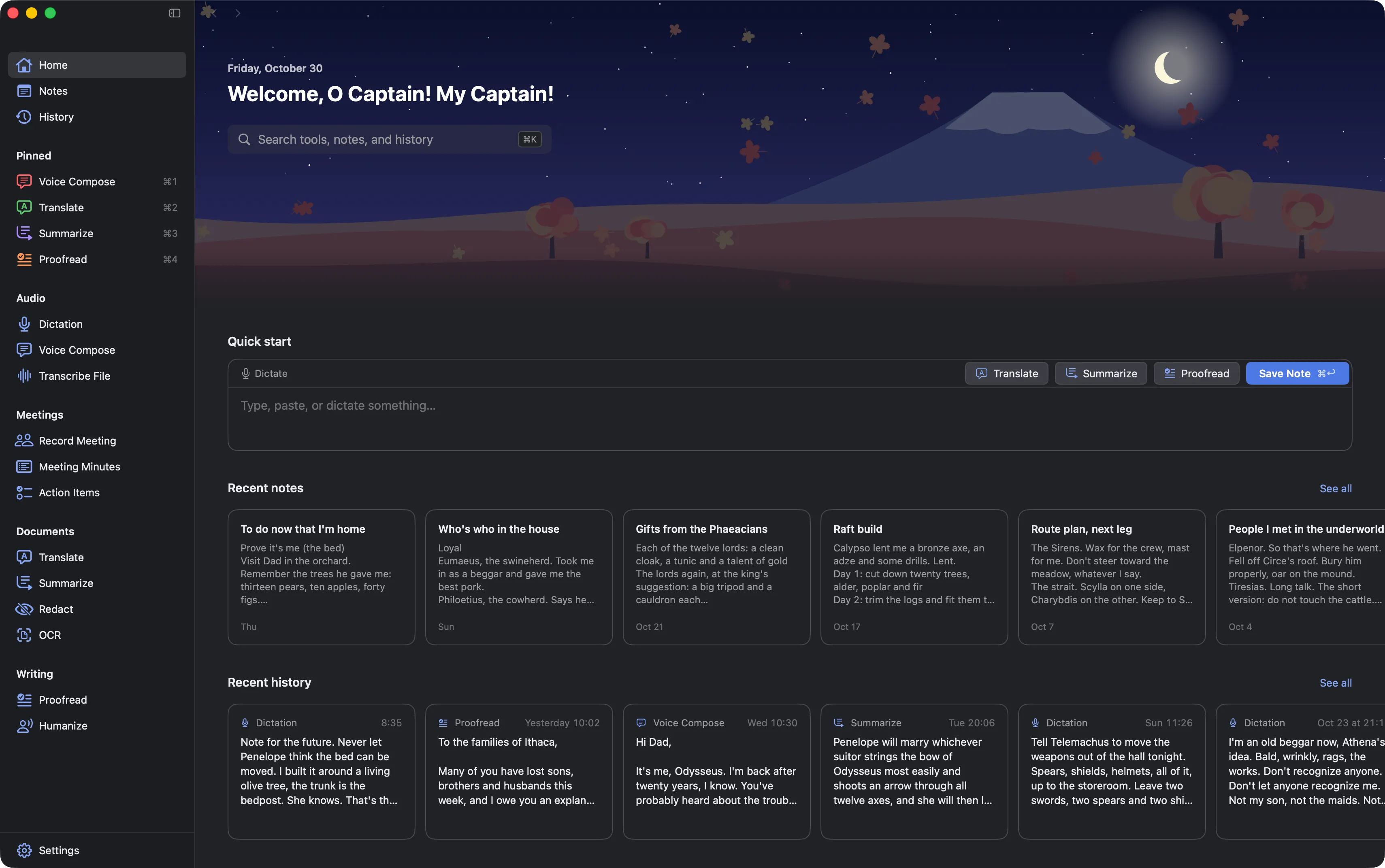Screen dimensions: 1385x868
Task: Click the 'Welcome, O Captain! My Captain!' heading
Action: pyautogui.click(x=390, y=94)
